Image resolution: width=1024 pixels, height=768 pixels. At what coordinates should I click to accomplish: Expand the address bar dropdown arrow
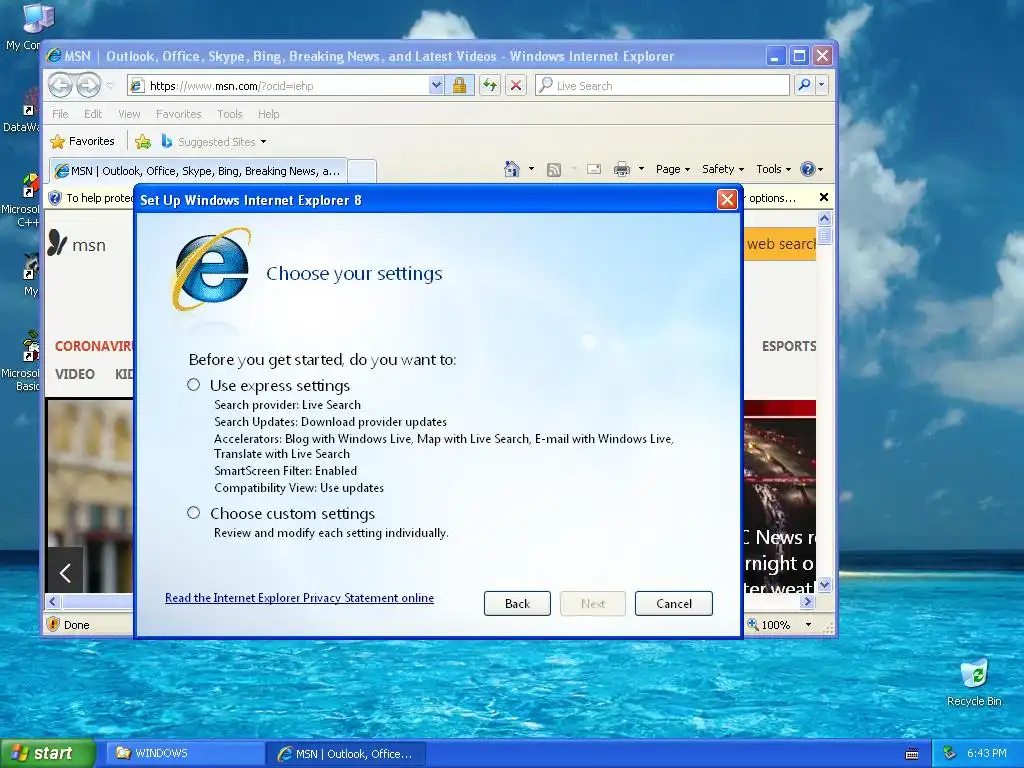pyautogui.click(x=436, y=86)
